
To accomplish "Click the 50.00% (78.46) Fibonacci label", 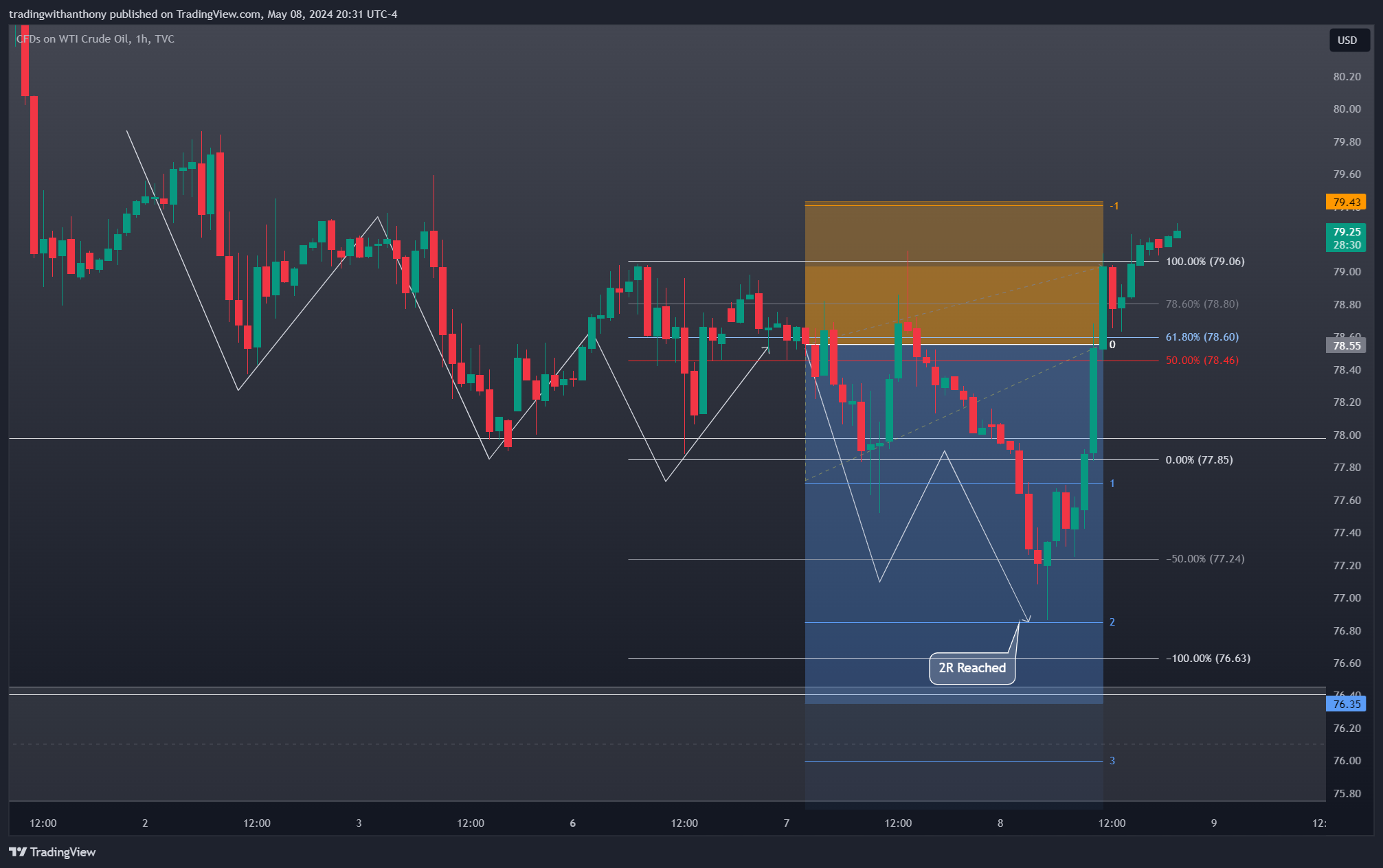I will pos(1202,361).
